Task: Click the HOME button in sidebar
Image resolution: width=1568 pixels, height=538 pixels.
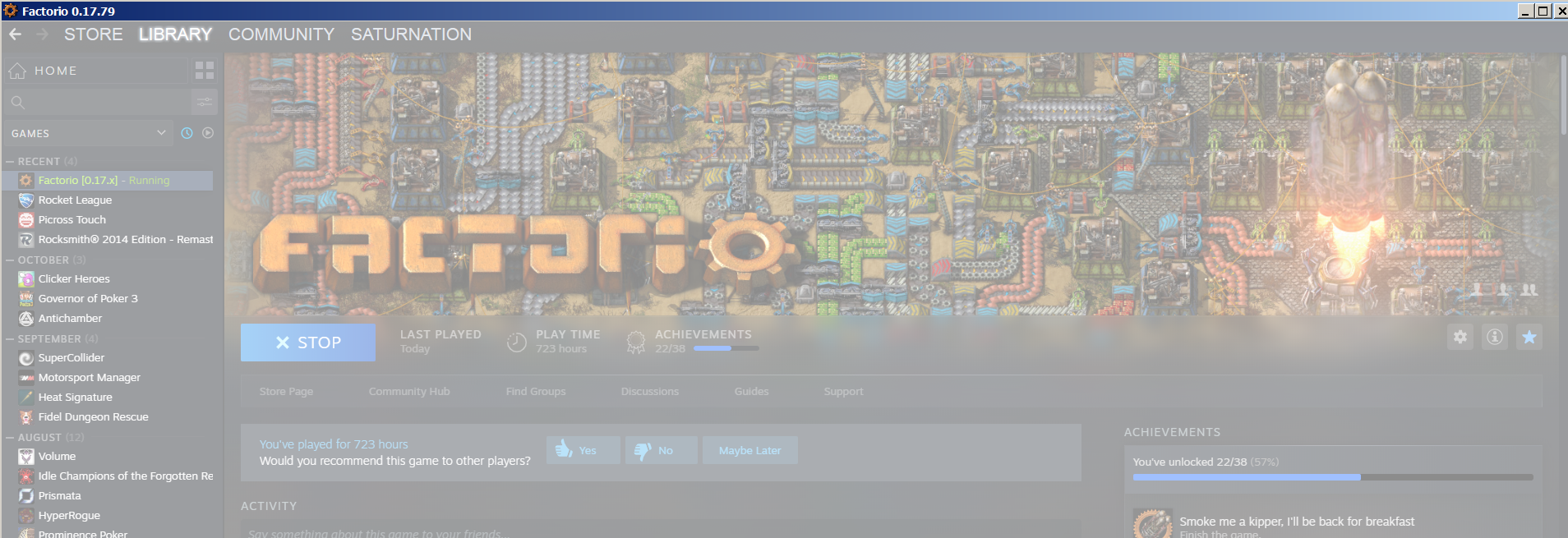Action: (95, 71)
